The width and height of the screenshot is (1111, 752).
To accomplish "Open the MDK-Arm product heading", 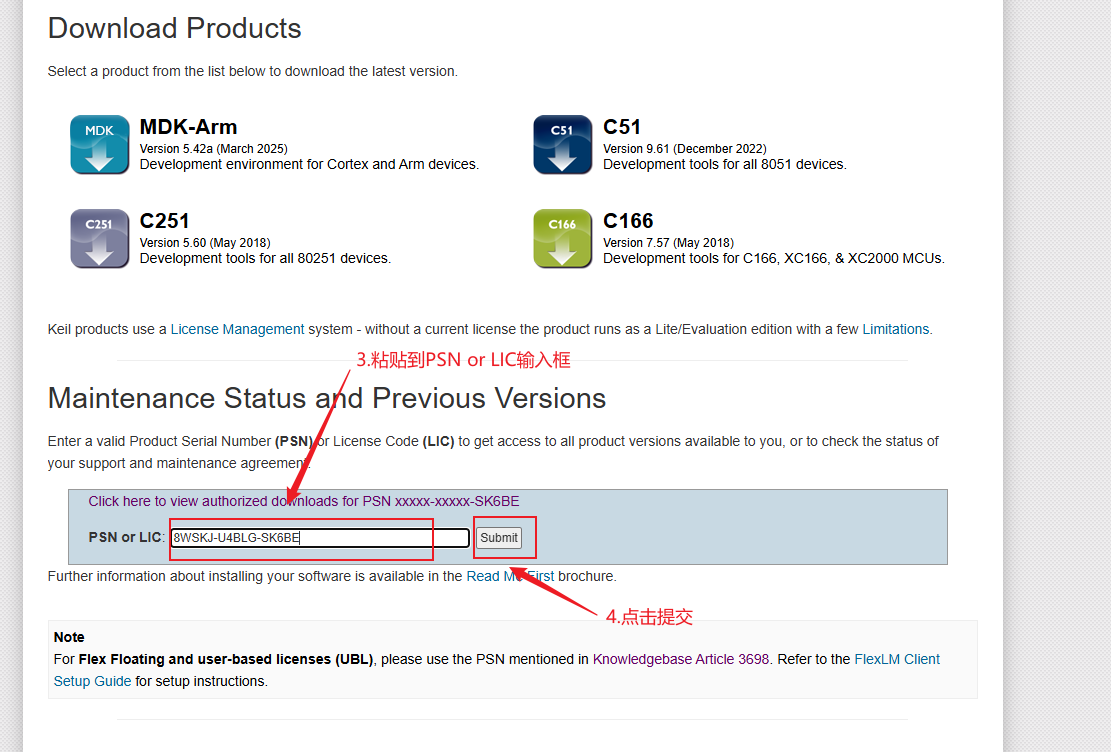I will (188, 127).
